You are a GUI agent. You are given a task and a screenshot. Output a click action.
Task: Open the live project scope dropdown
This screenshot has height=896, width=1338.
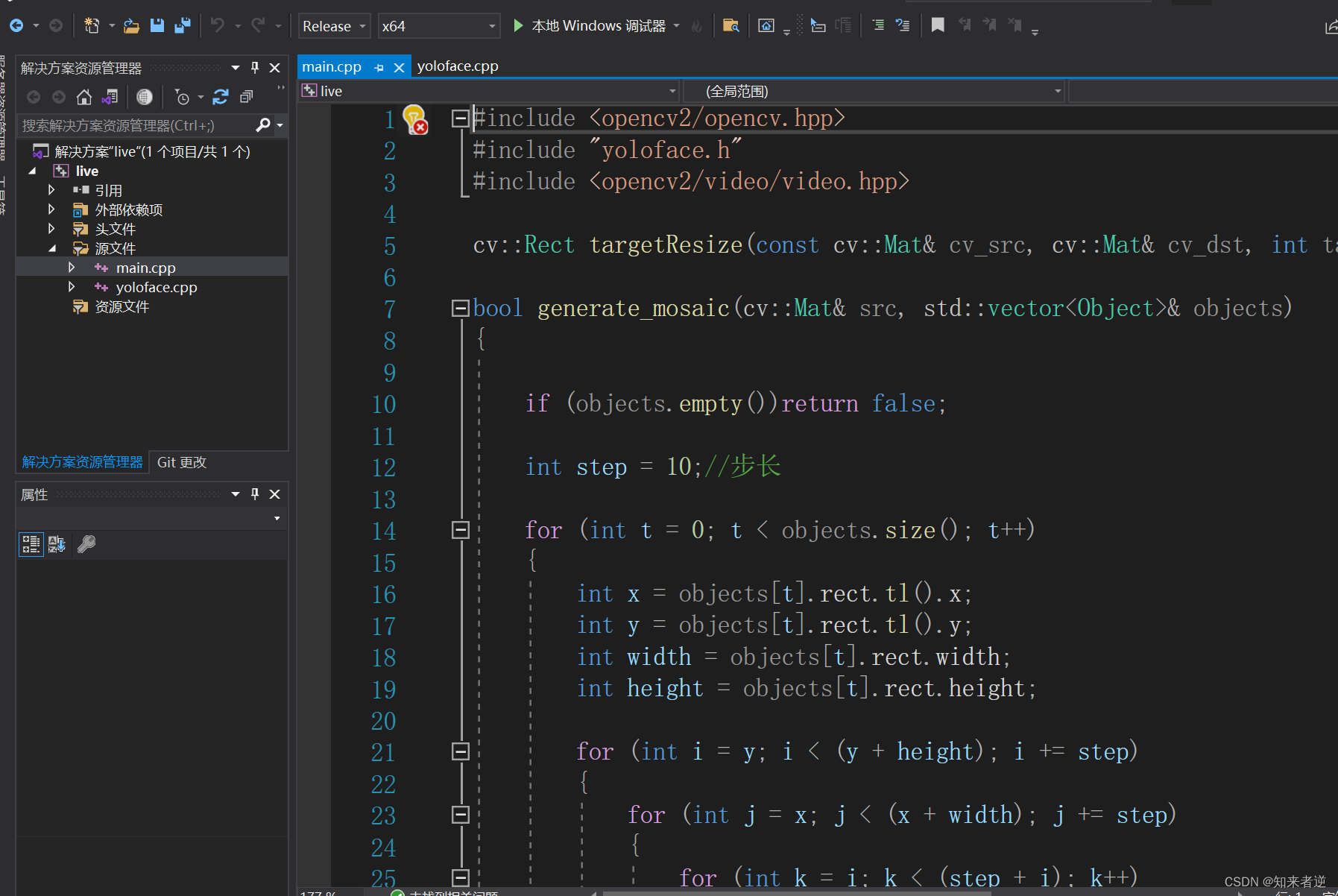489,91
